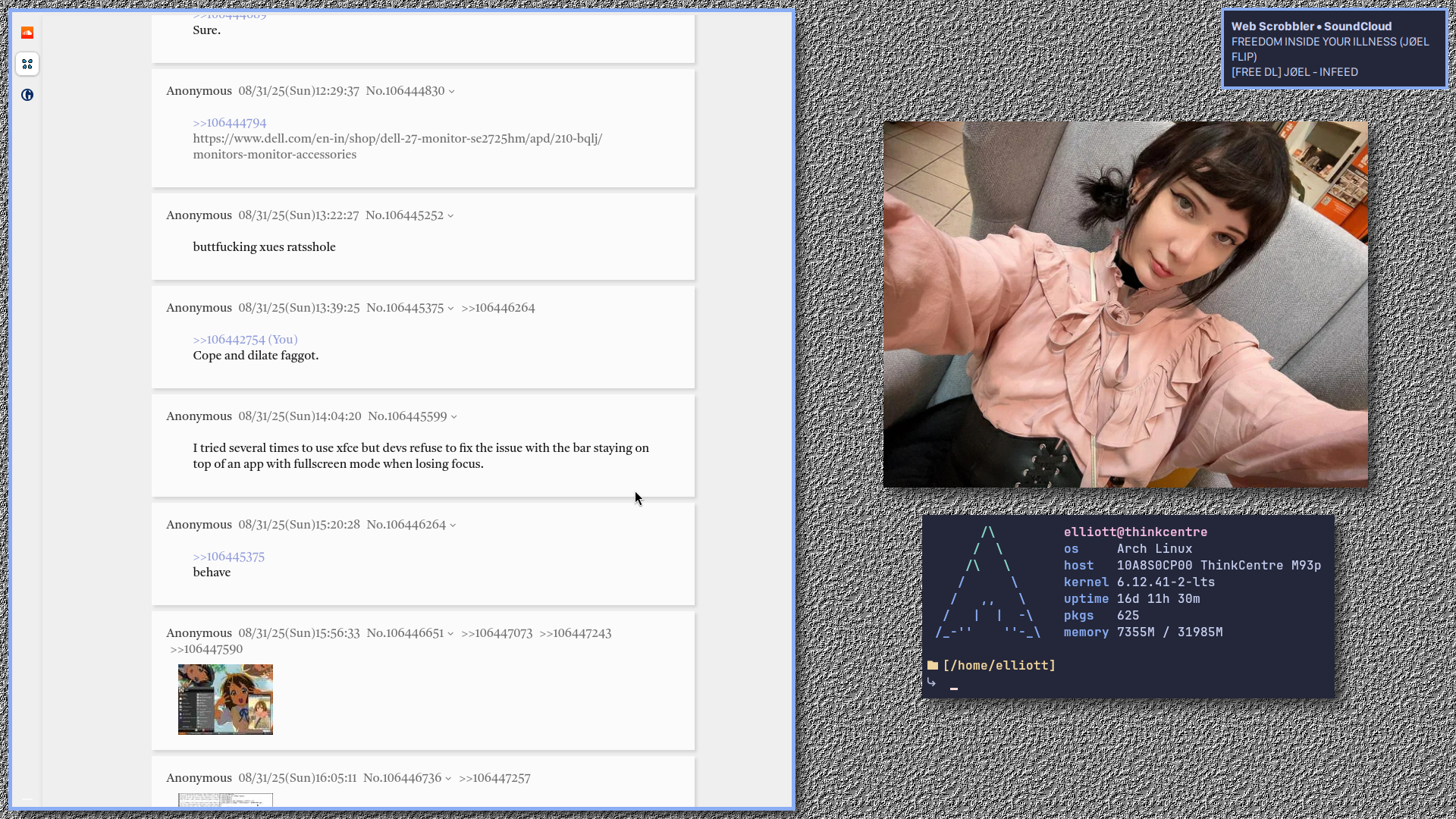Image resolution: width=1456 pixels, height=819 pixels.
Task: Click post number No.106445599 to quote
Action: [407, 416]
